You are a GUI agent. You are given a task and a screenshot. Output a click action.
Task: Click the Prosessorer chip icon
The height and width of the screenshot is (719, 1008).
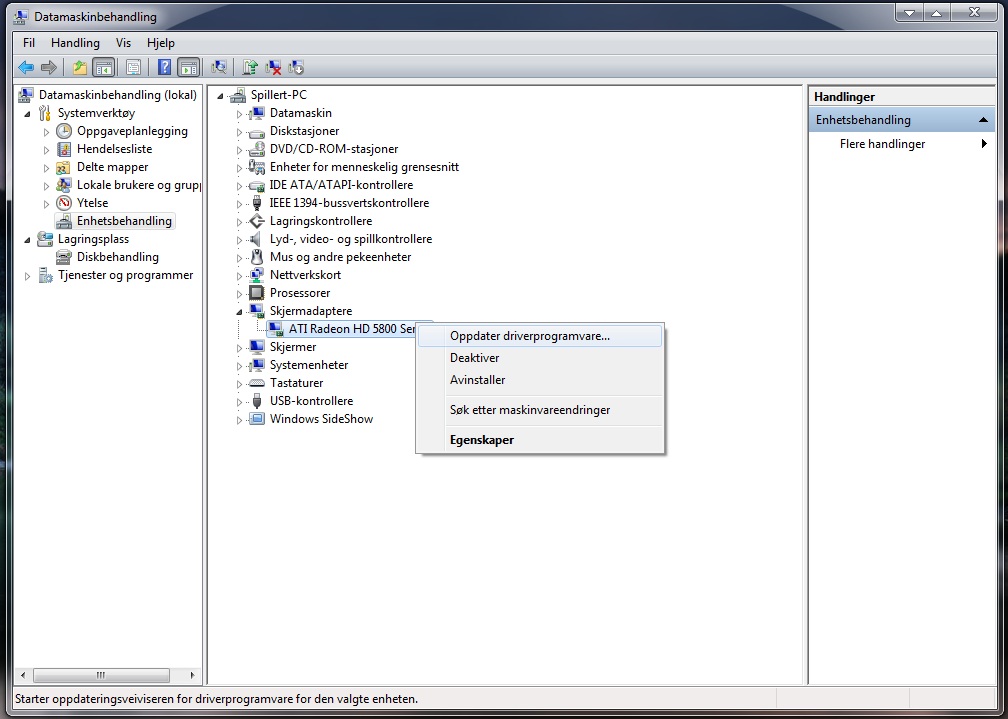[256, 293]
